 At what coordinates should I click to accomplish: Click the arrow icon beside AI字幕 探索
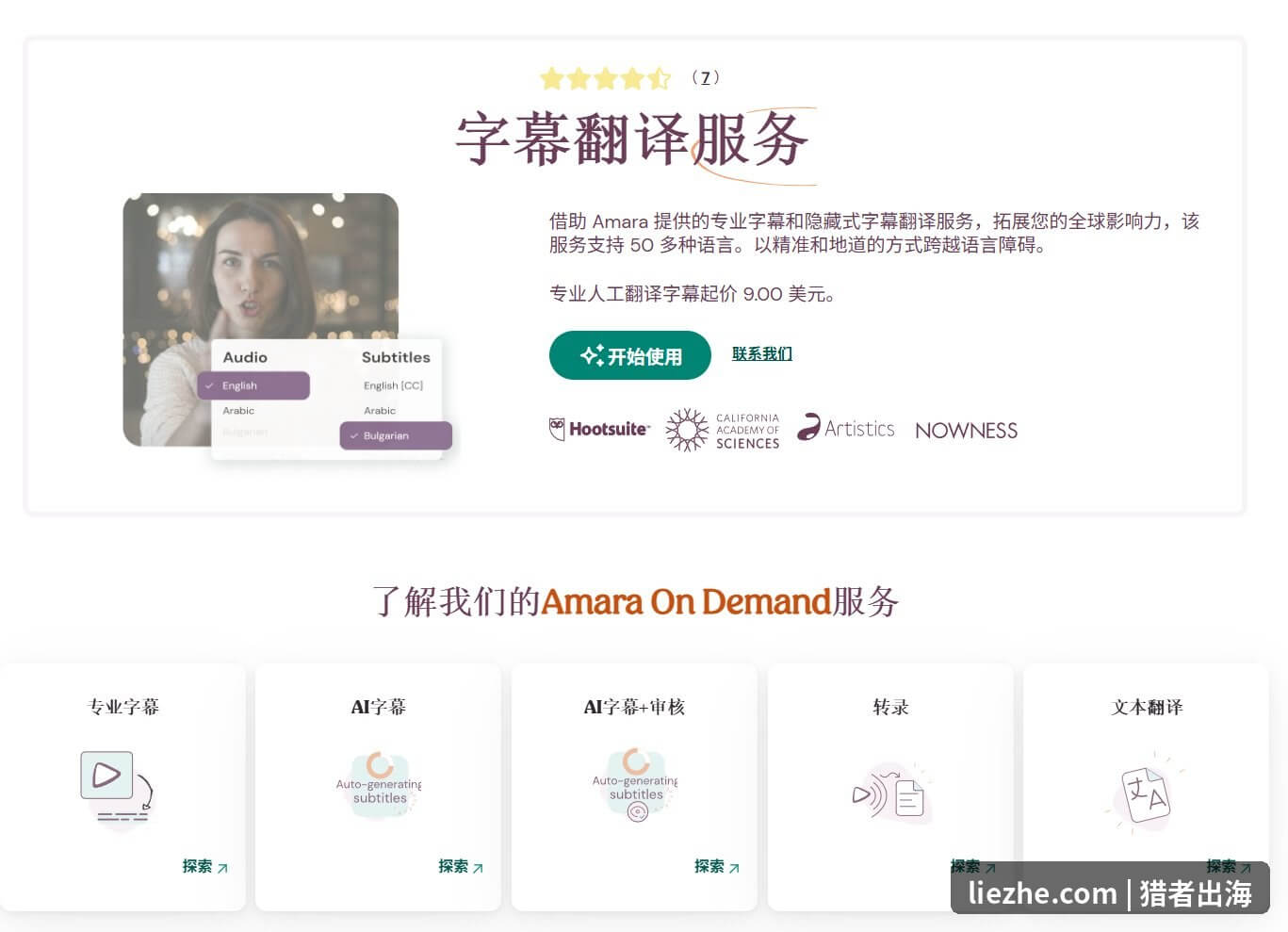click(478, 868)
